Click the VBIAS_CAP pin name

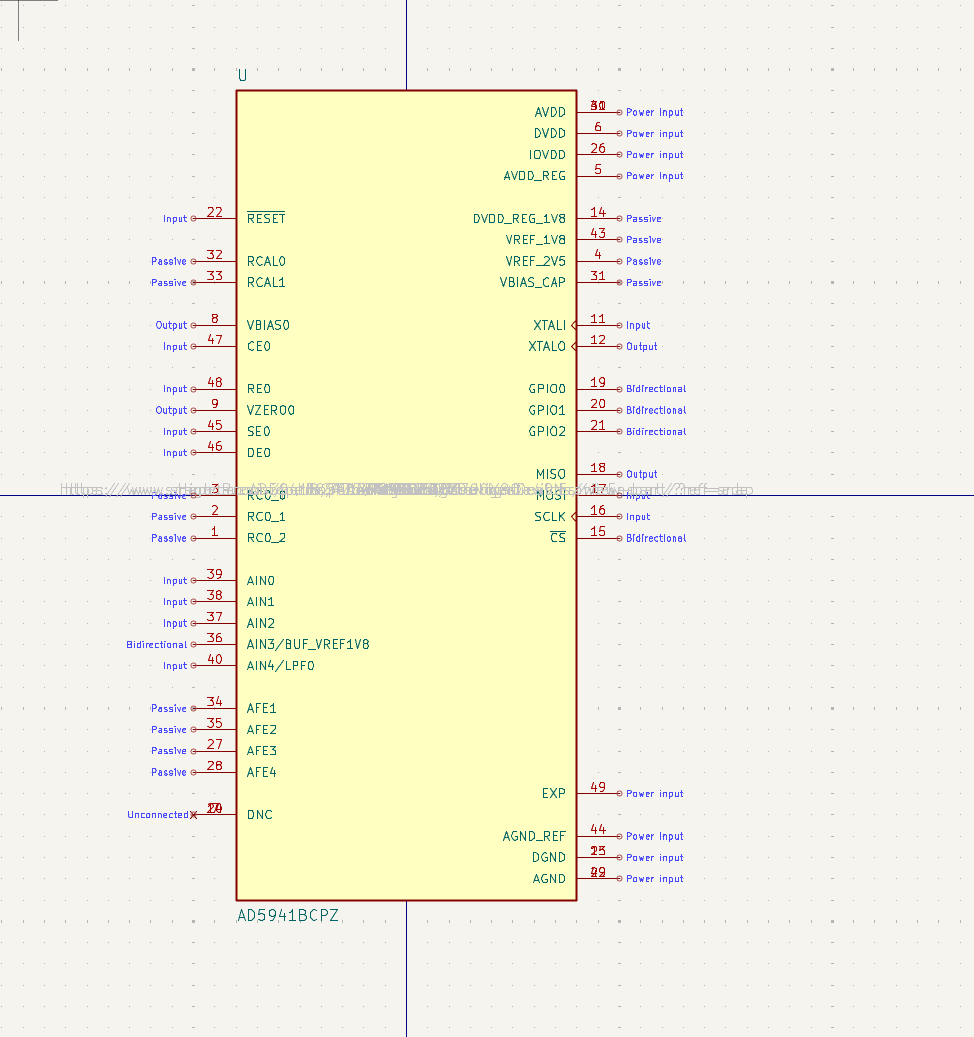coord(532,283)
